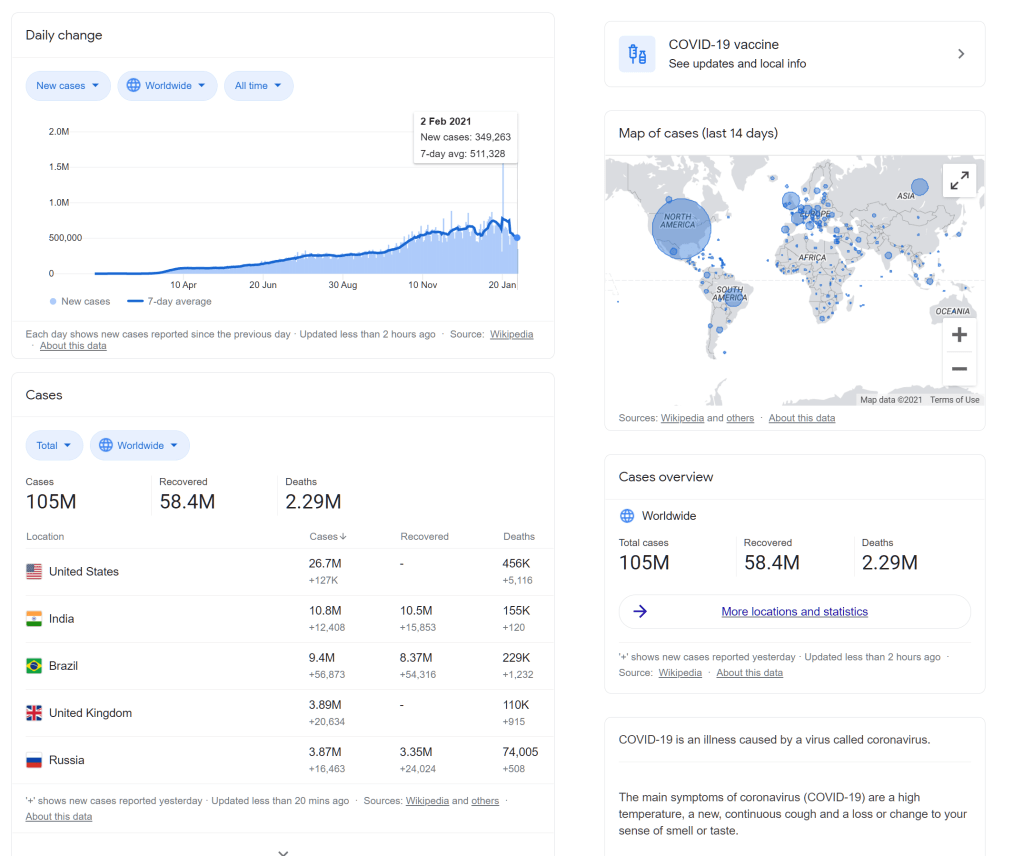
Task: Zoom in on the cases map
Action: [959, 335]
